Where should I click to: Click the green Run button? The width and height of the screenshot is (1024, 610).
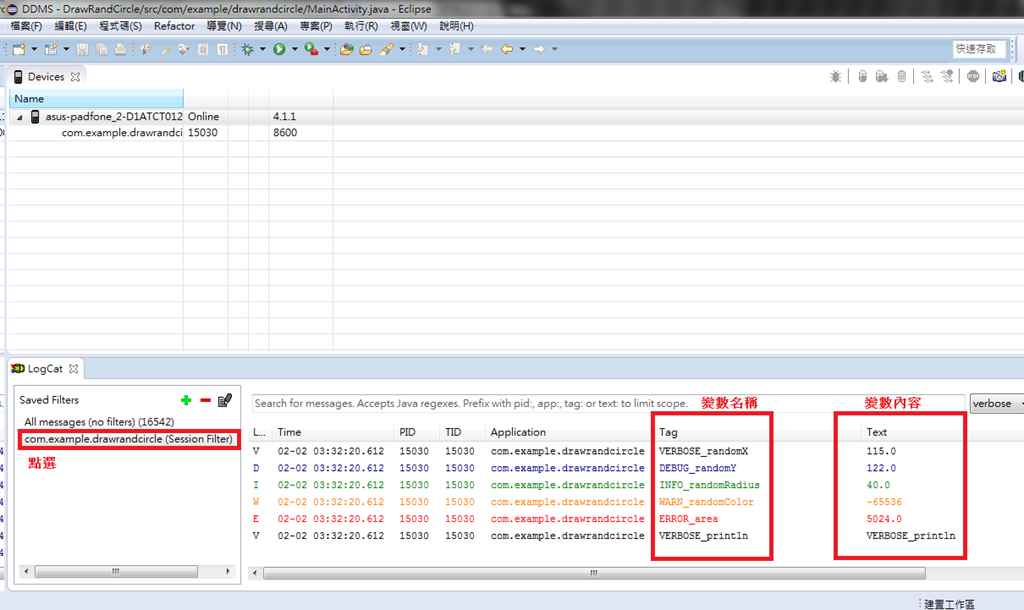tap(280, 49)
